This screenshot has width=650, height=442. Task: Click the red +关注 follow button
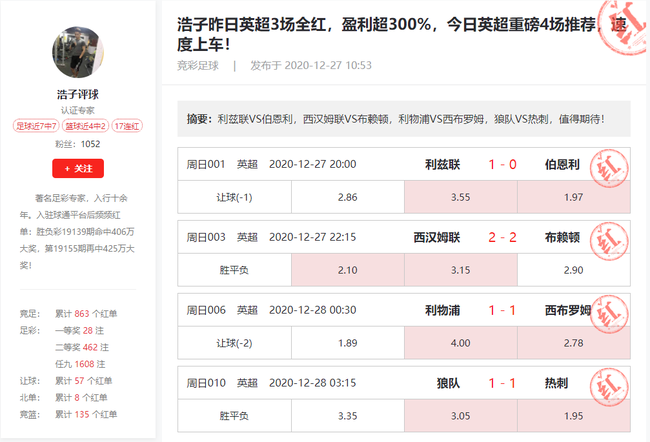tap(78, 168)
